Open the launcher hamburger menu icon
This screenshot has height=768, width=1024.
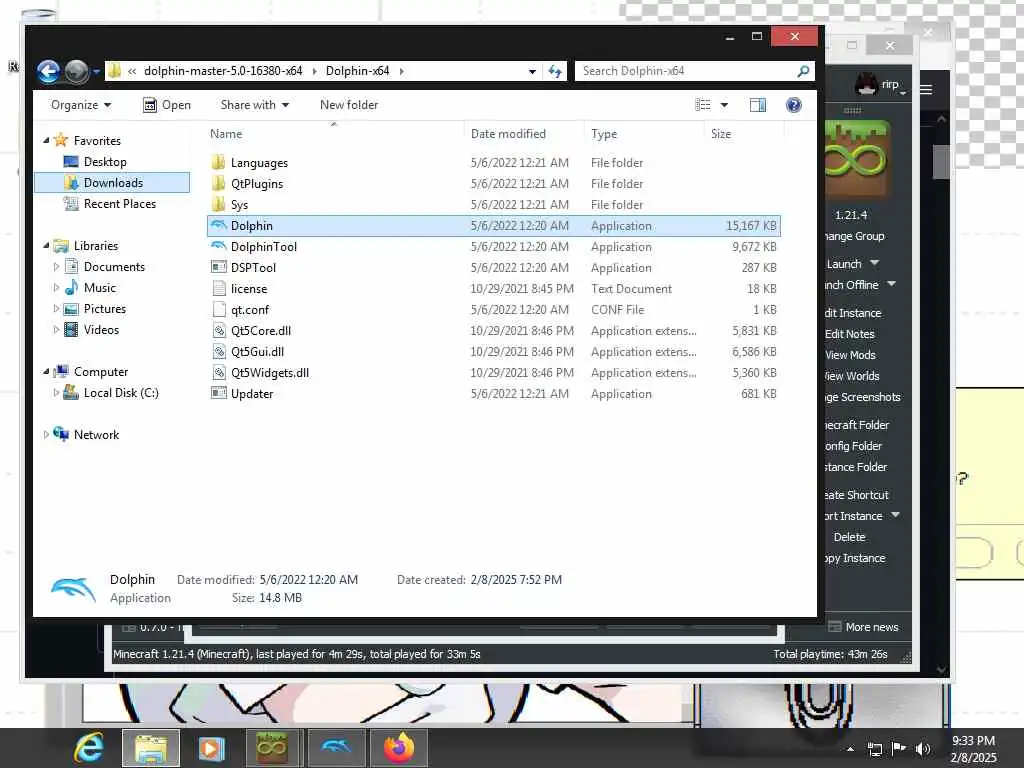tap(926, 89)
